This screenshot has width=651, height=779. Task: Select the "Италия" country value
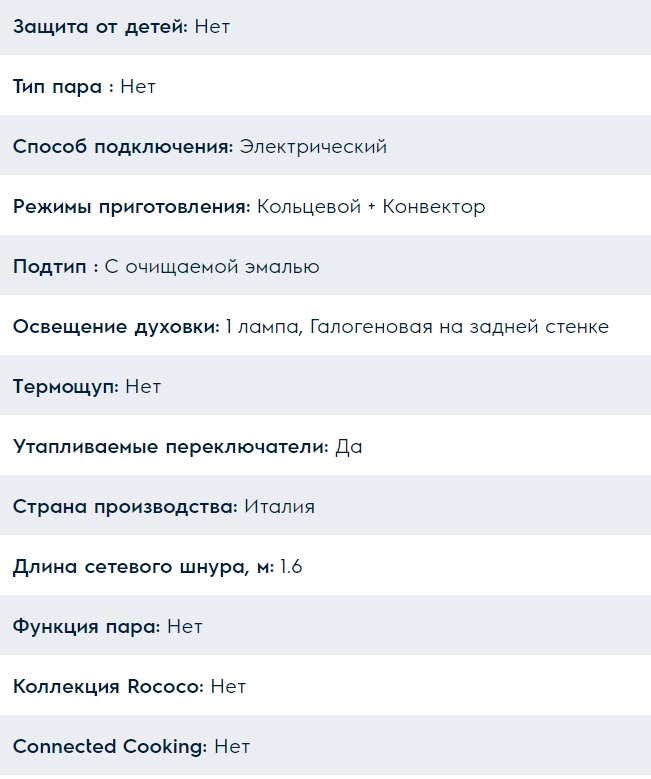(279, 507)
